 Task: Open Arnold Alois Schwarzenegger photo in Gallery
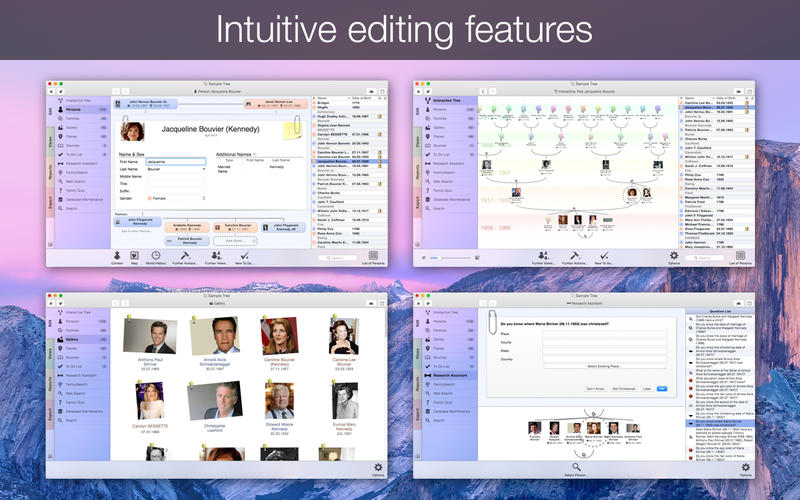click(215, 336)
